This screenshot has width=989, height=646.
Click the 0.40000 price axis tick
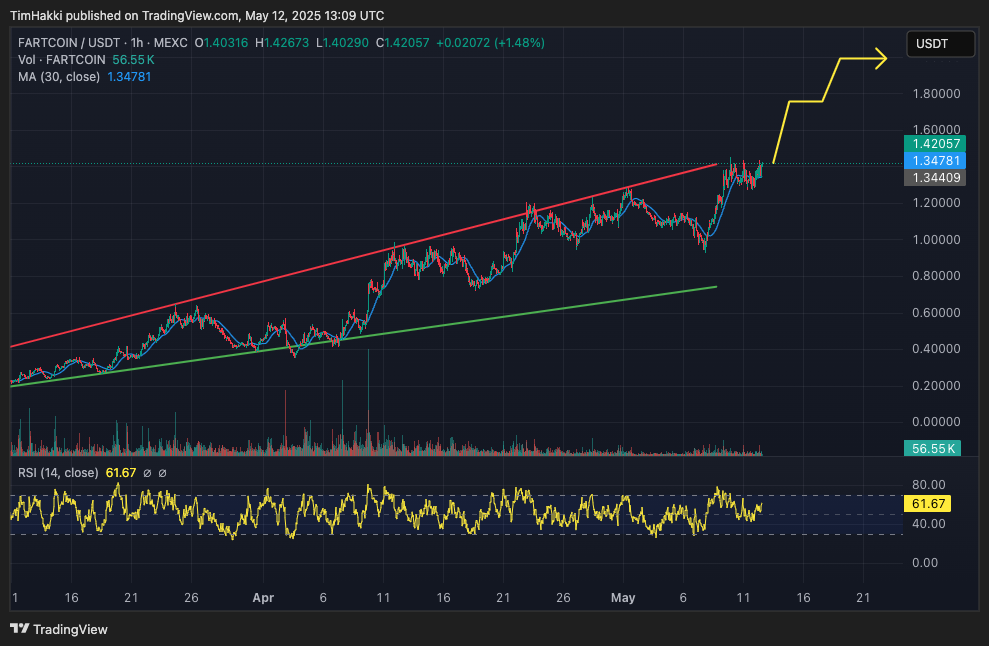936,349
